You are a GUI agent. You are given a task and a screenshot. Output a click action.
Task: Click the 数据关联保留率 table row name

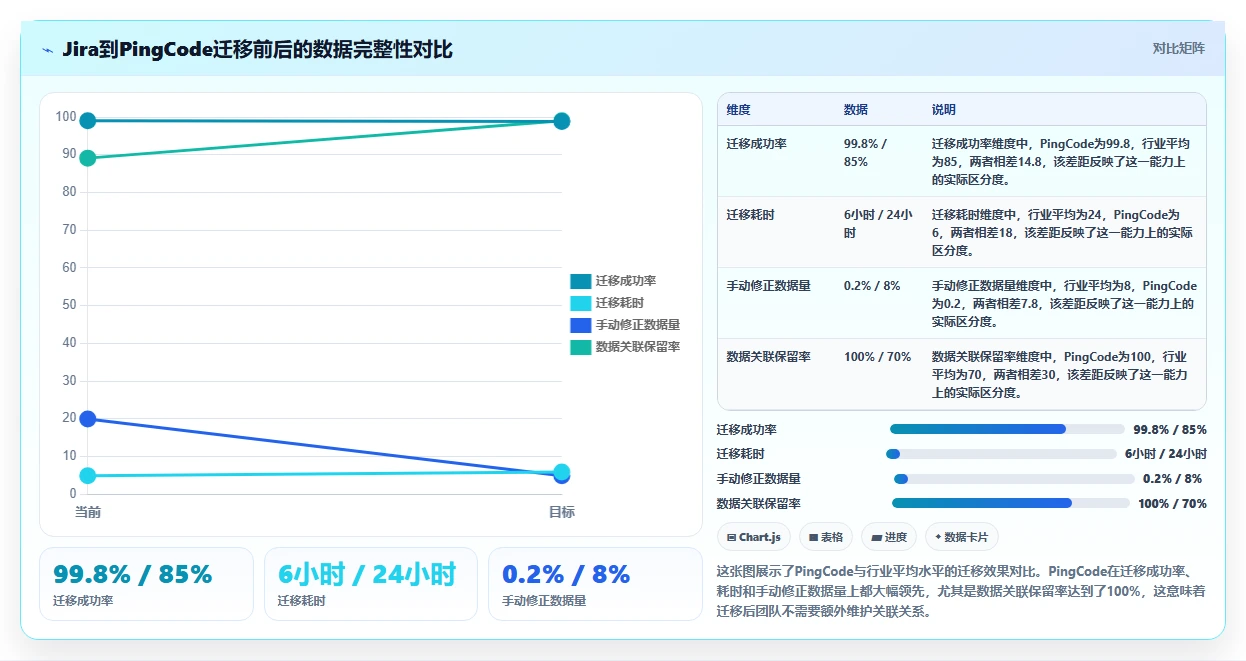[768, 357]
